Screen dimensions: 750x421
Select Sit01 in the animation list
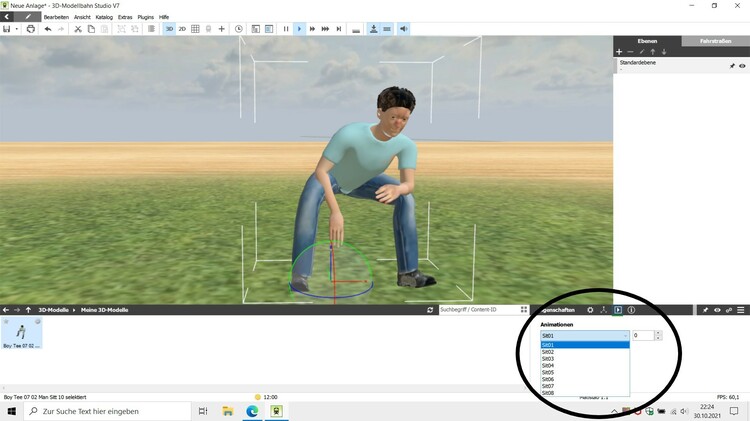coord(585,345)
